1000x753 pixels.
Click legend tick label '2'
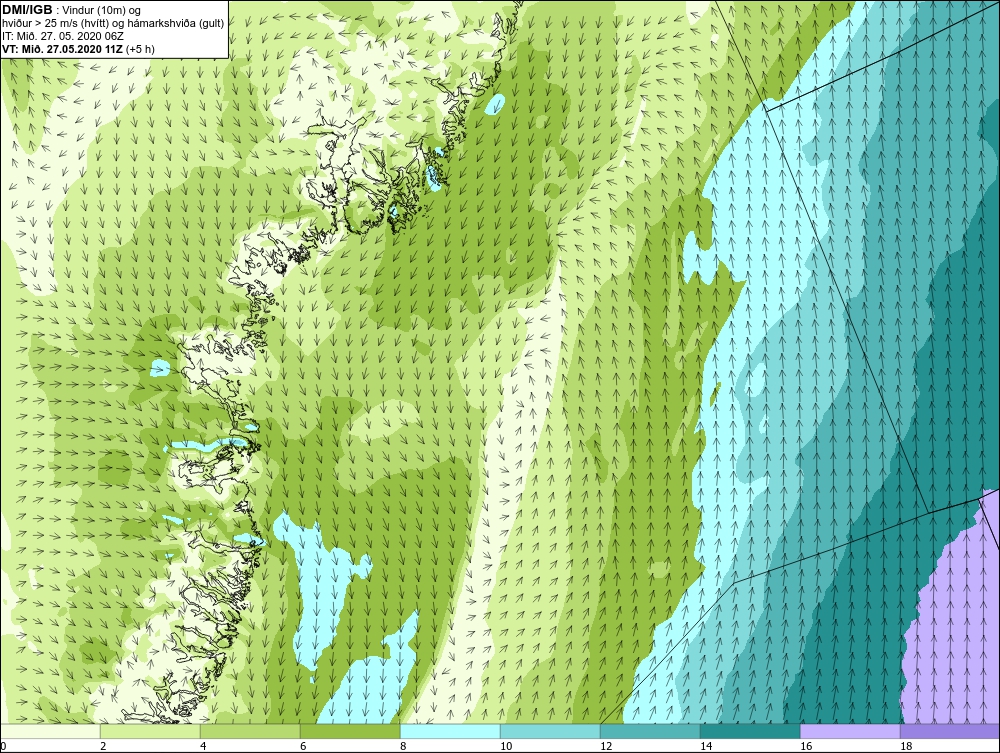(103, 747)
